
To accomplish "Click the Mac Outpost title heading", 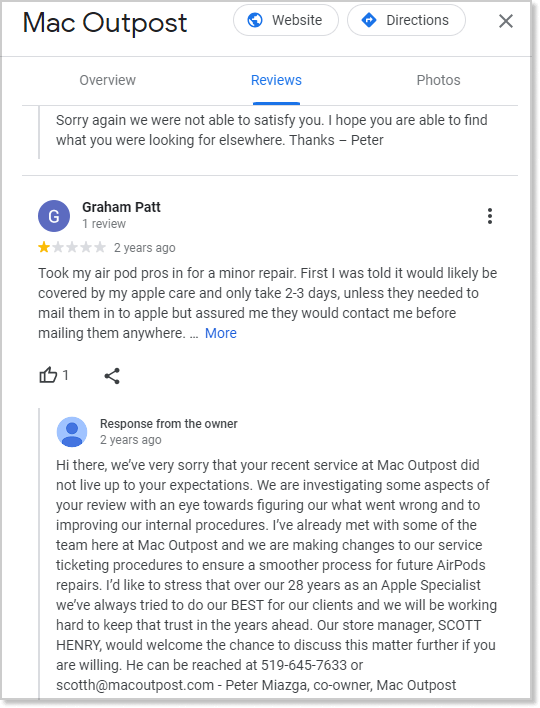I will 105,23.
